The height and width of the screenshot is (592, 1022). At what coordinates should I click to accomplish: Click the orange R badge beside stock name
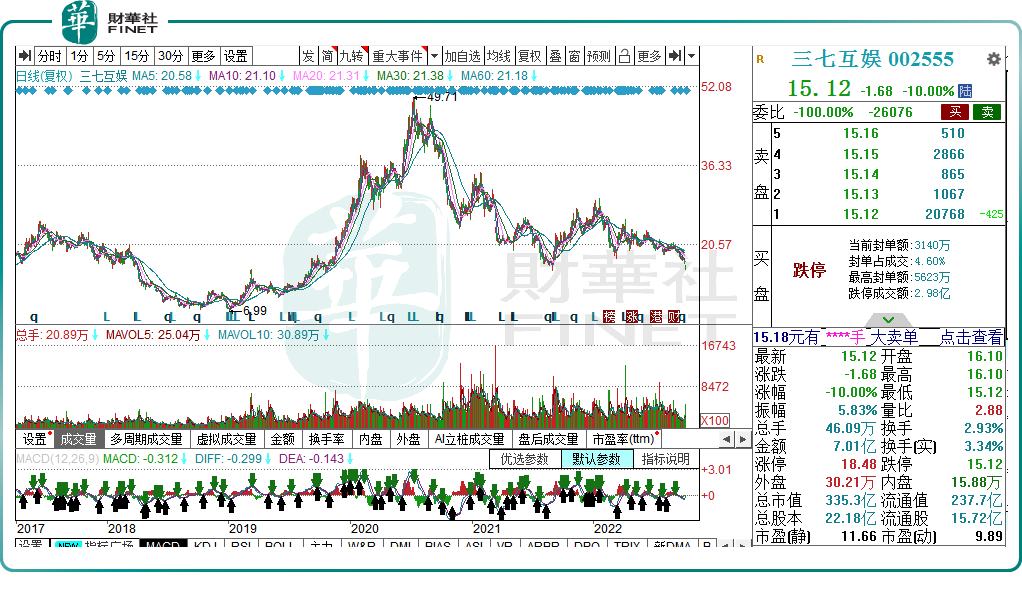[760, 59]
